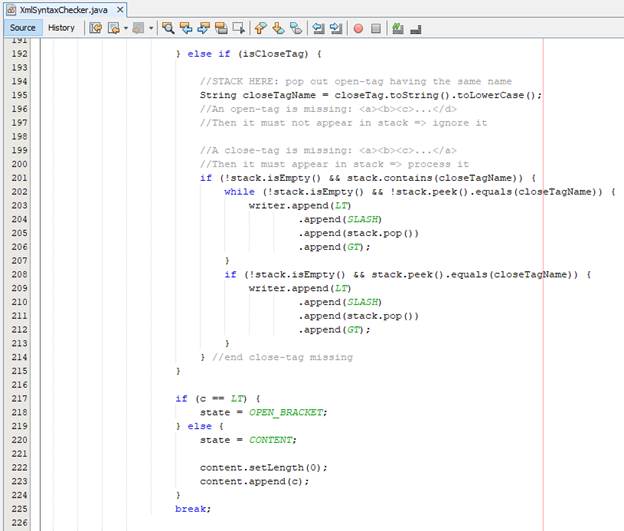Click 'writer.append(LT)' on line 203

click(x=300, y=206)
